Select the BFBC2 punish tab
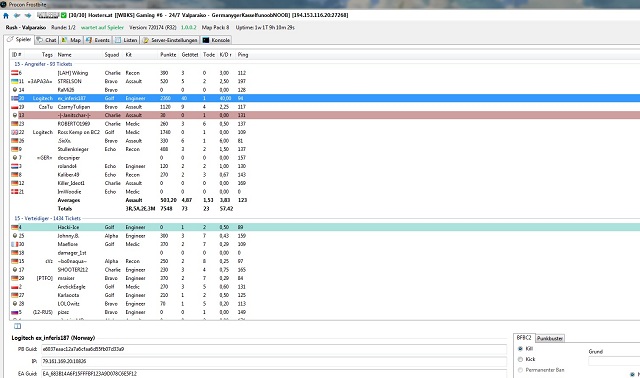Viewport: 640px width, 378px height. click(x=524, y=338)
